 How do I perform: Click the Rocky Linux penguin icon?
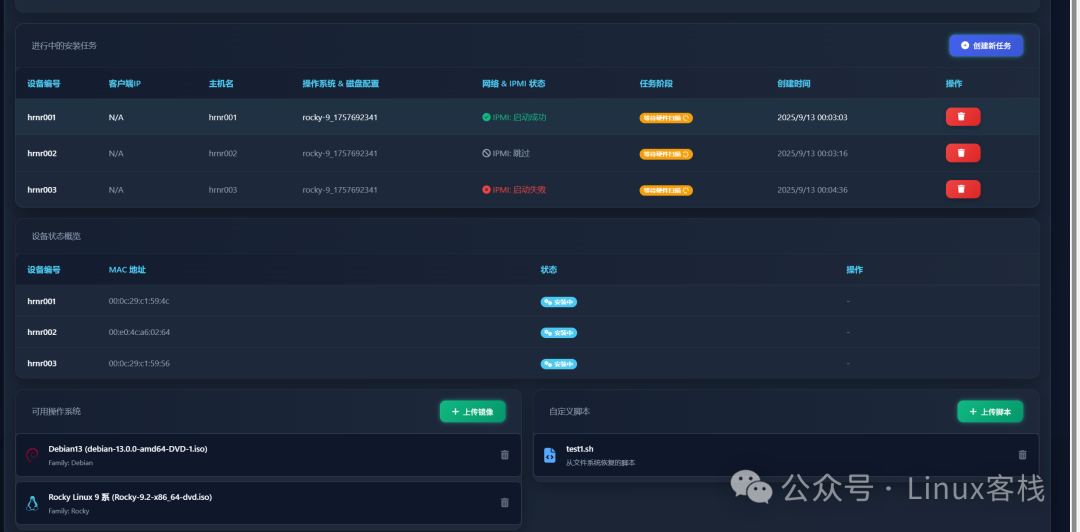pos(32,503)
